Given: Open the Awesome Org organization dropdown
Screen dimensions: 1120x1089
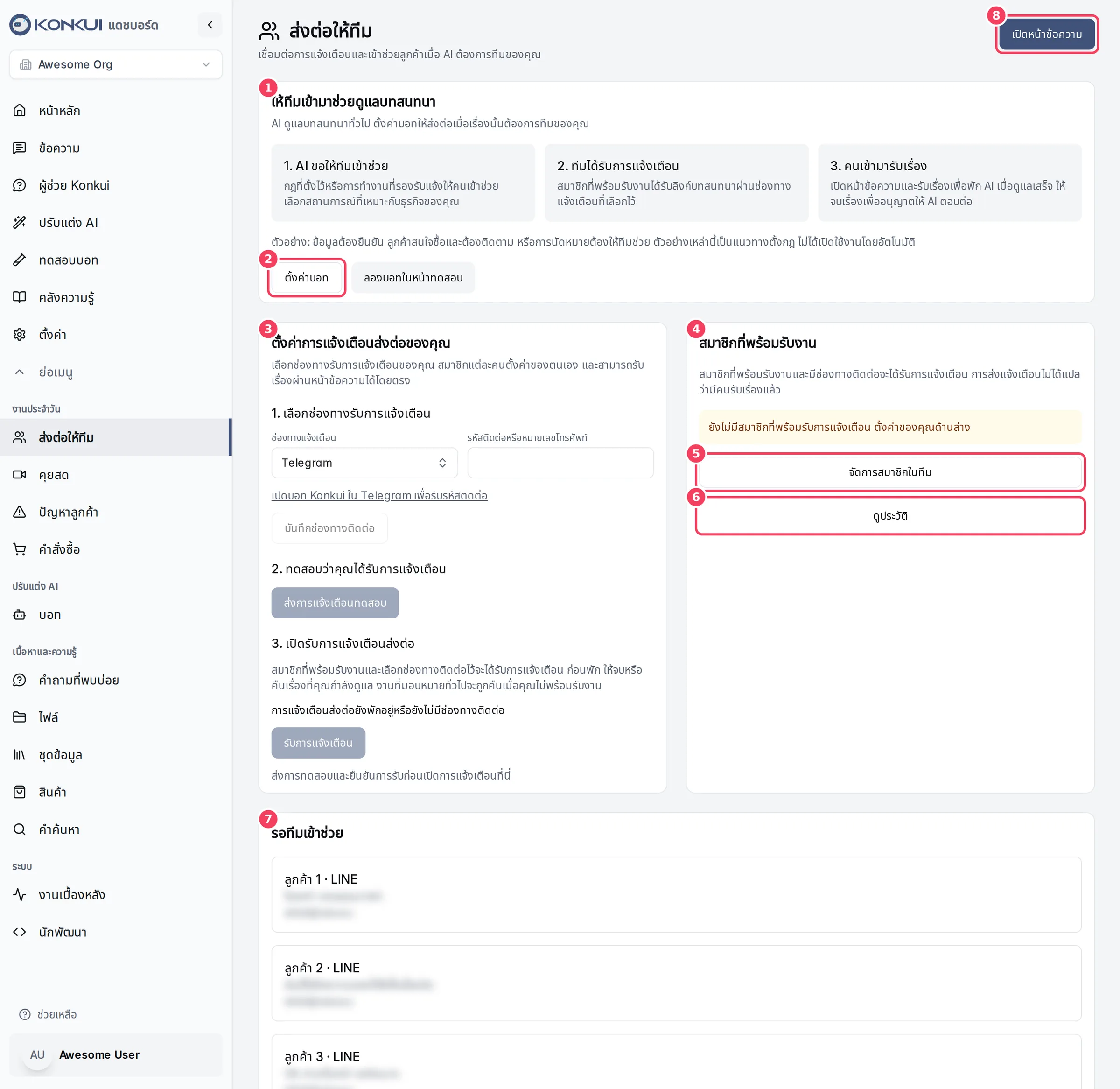Looking at the screenshot, I should tap(115, 64).
